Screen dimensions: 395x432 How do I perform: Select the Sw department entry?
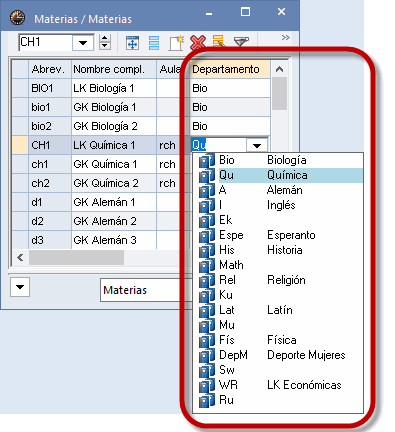[278, 370]
